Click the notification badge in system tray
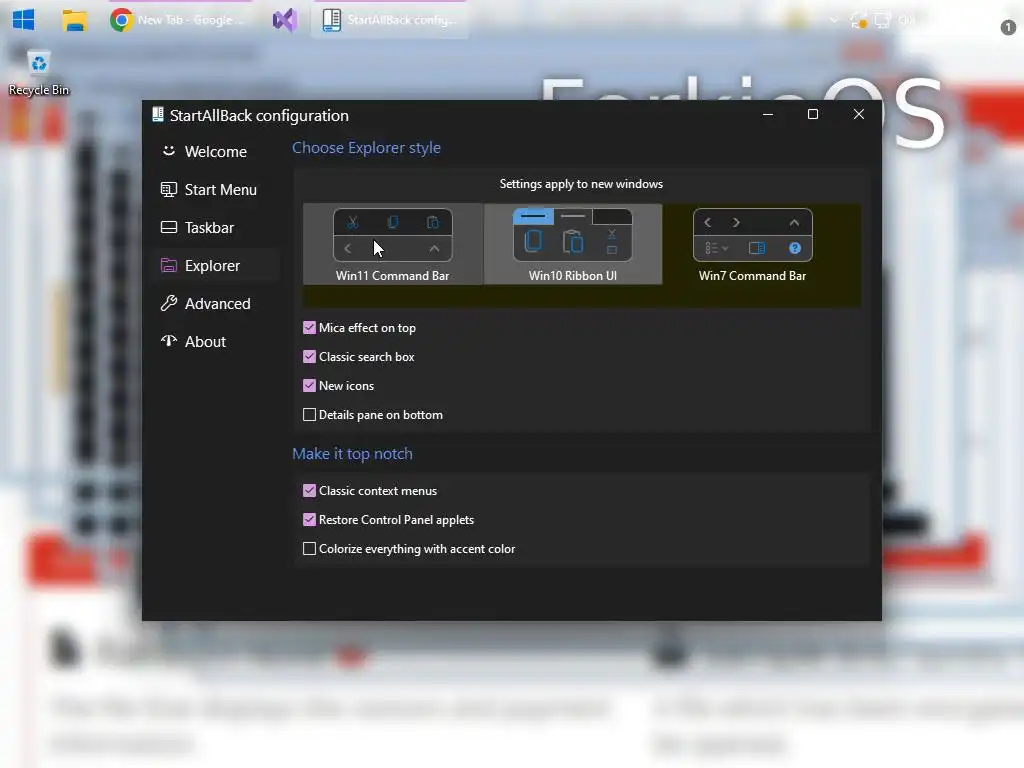 (x=1008, y=27)
